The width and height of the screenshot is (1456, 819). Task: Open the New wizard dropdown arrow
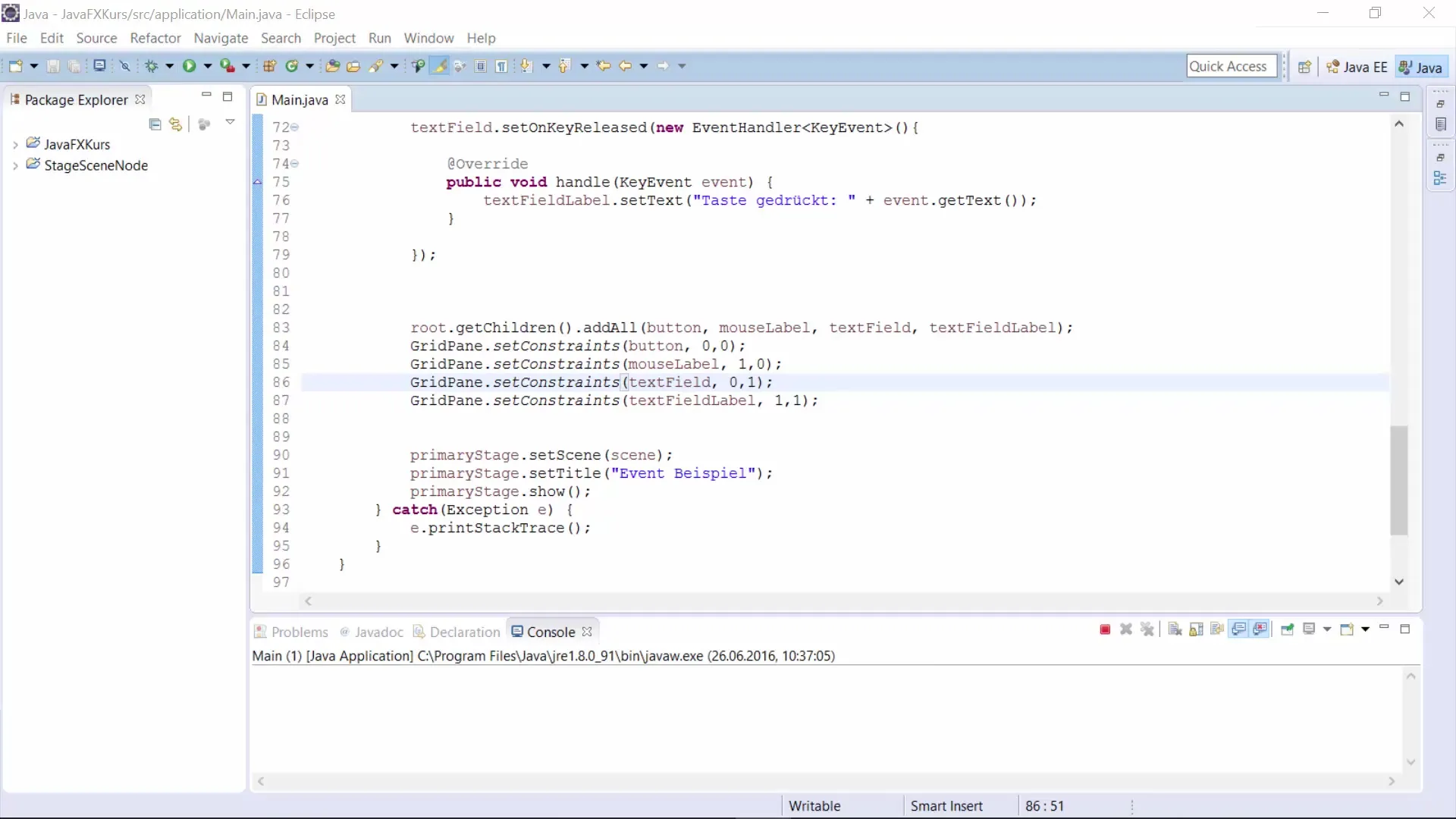point(33,66)
